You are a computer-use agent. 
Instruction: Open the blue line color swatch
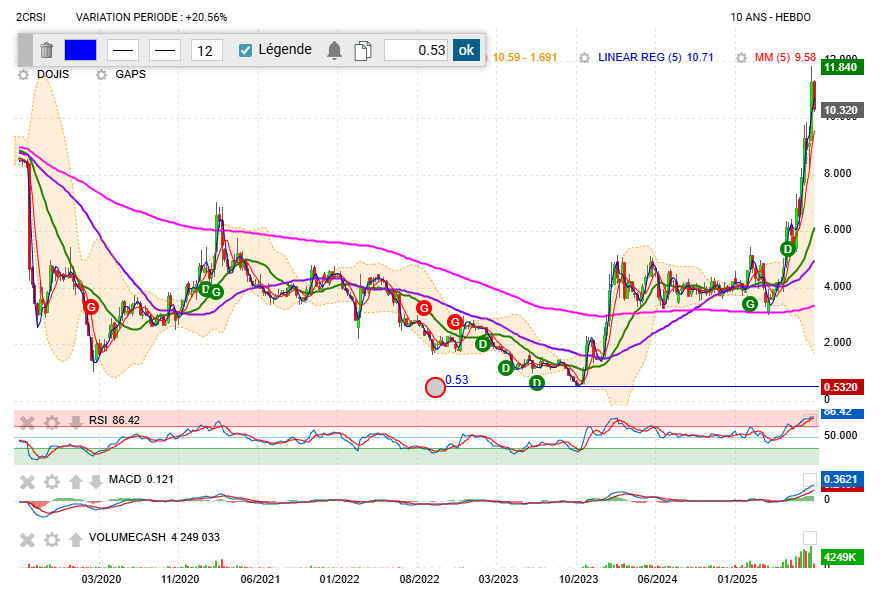pyautogui.click(x=80, y=50)
